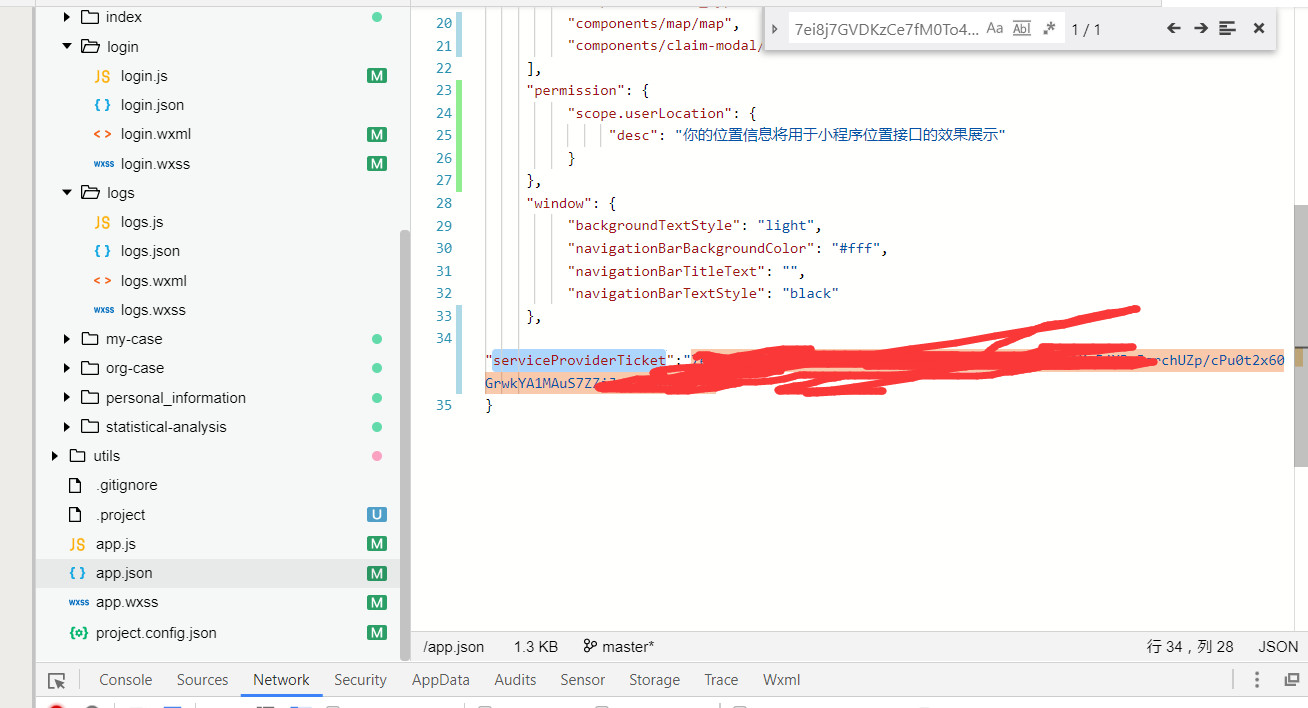Open the .project file
Screen dimensions: 1308x708
pyautogui.click(x=121, y=514)
